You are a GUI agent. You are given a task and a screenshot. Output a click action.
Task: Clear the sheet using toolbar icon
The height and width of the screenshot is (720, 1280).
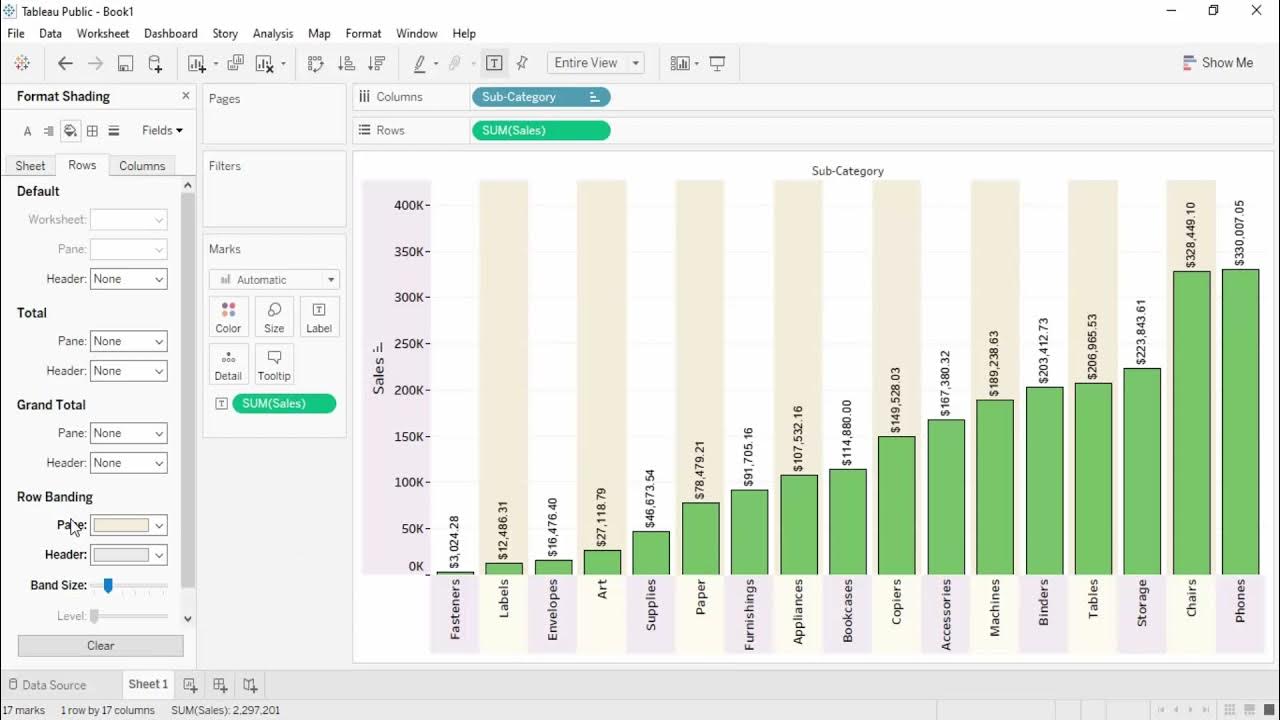(x=265, y=63)
